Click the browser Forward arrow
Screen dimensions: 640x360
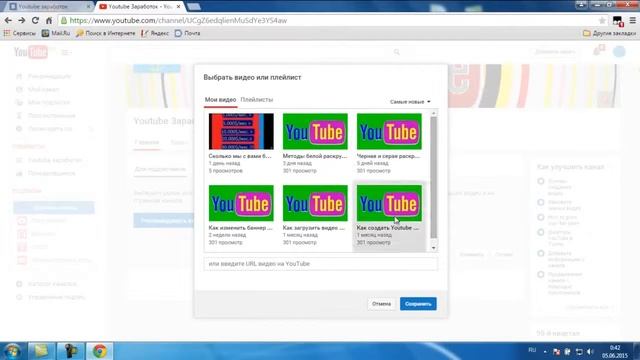click(22, 20)
